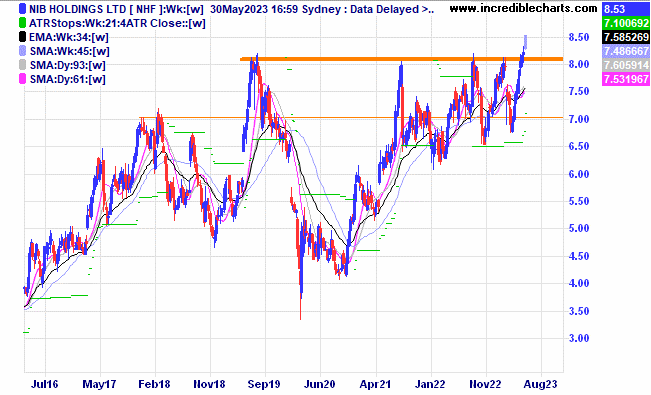Click the 7.605914 SMA value box
Viewport: 651px width, 395px height.
[x=625, y=65]
